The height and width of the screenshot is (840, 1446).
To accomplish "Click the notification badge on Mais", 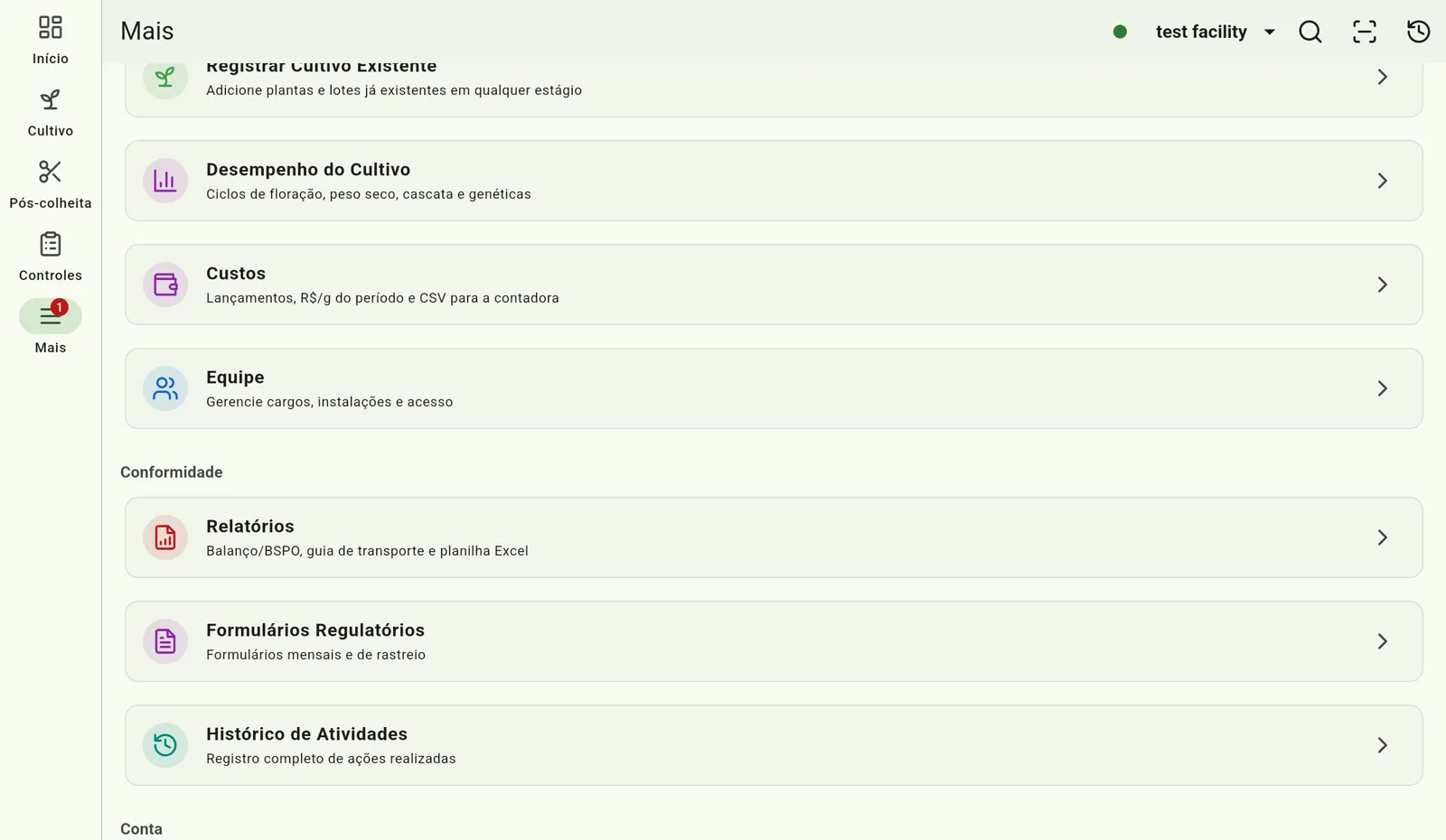I will tap(59, 307).
